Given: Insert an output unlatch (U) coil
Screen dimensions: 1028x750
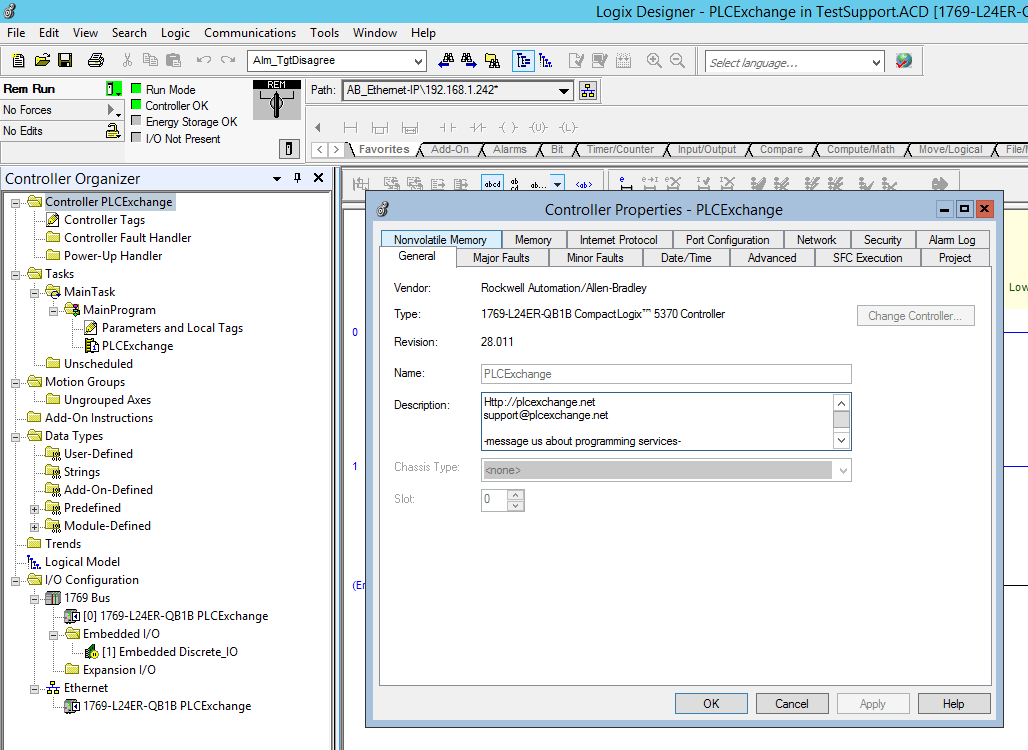Looking at the screenshot, I should (x=538, y=127).
